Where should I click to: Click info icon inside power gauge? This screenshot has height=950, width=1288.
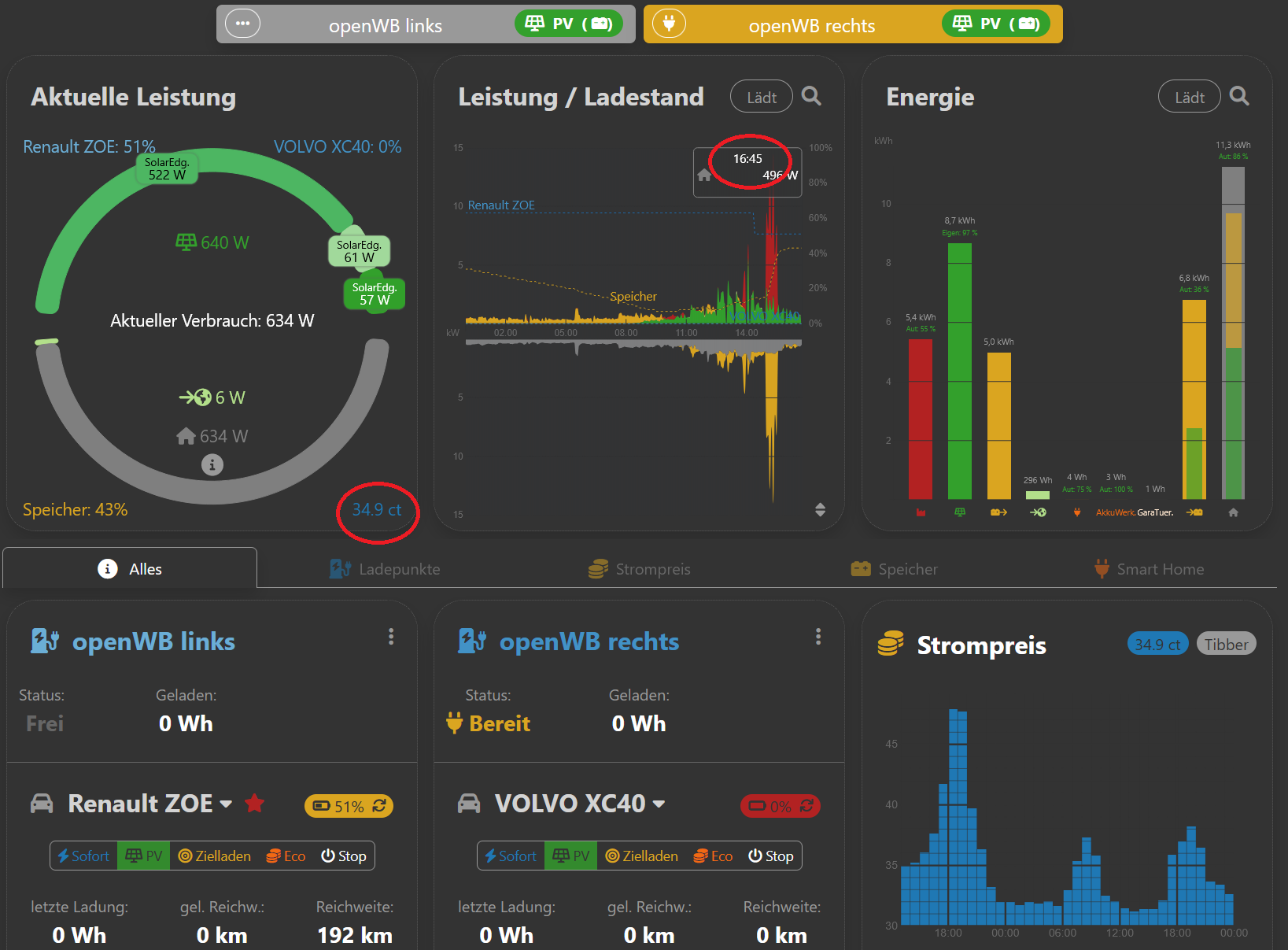click(x=212, y=465)
